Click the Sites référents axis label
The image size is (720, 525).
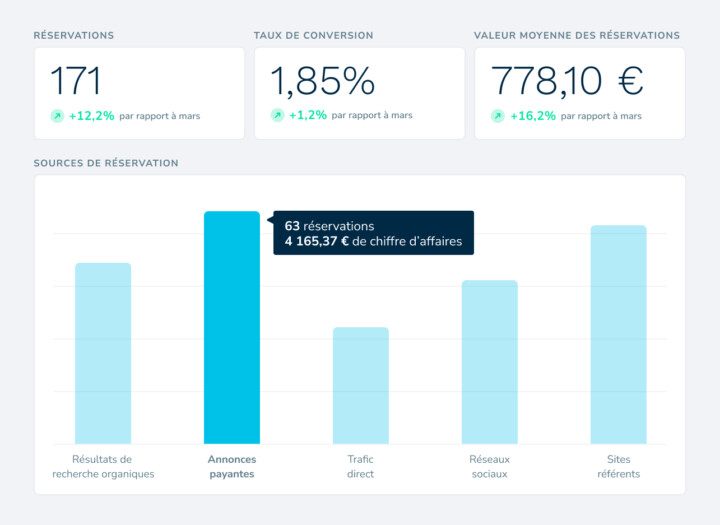619,467
